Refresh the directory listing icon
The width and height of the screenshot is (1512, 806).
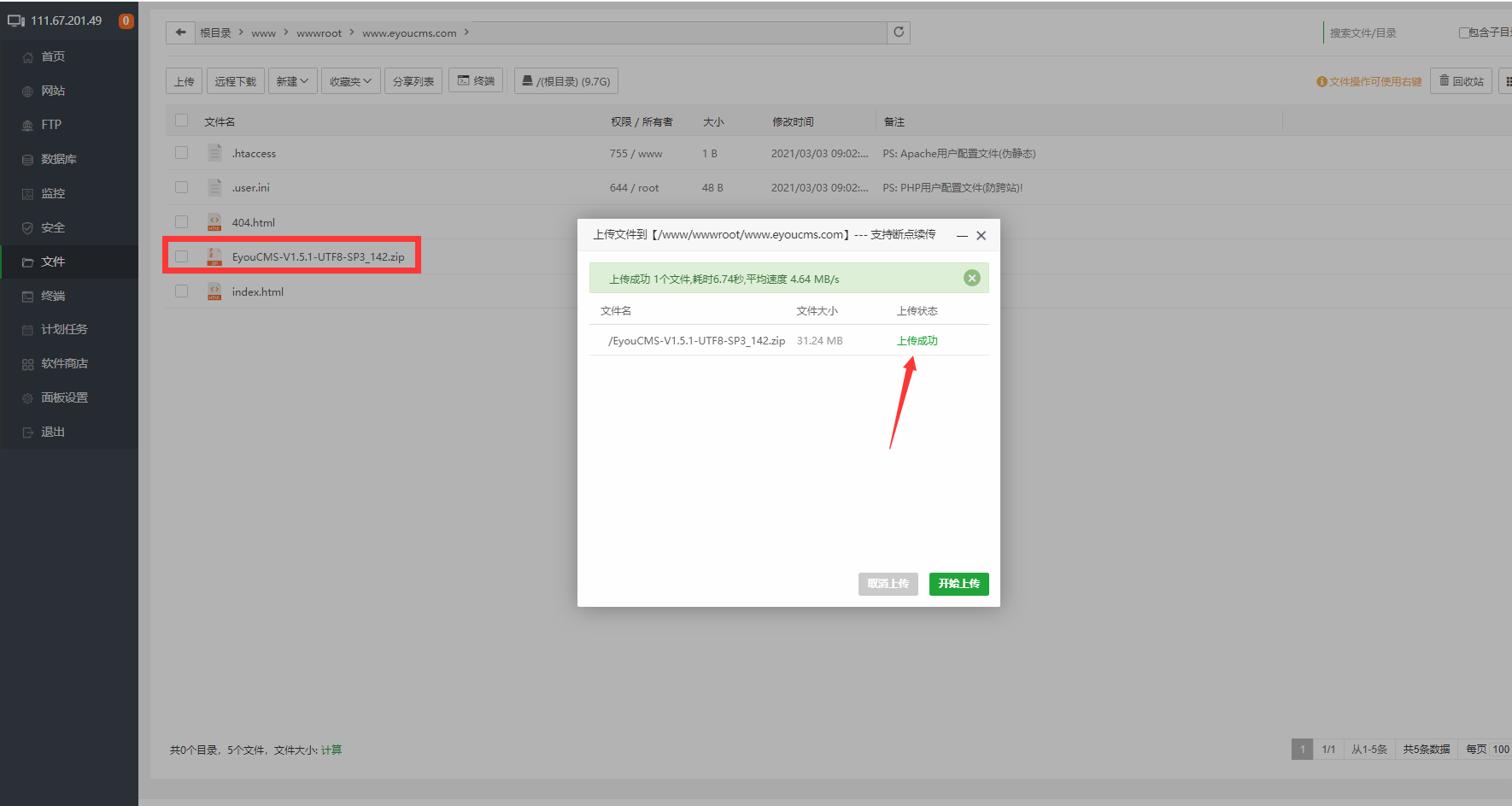[x=899, y=32]
